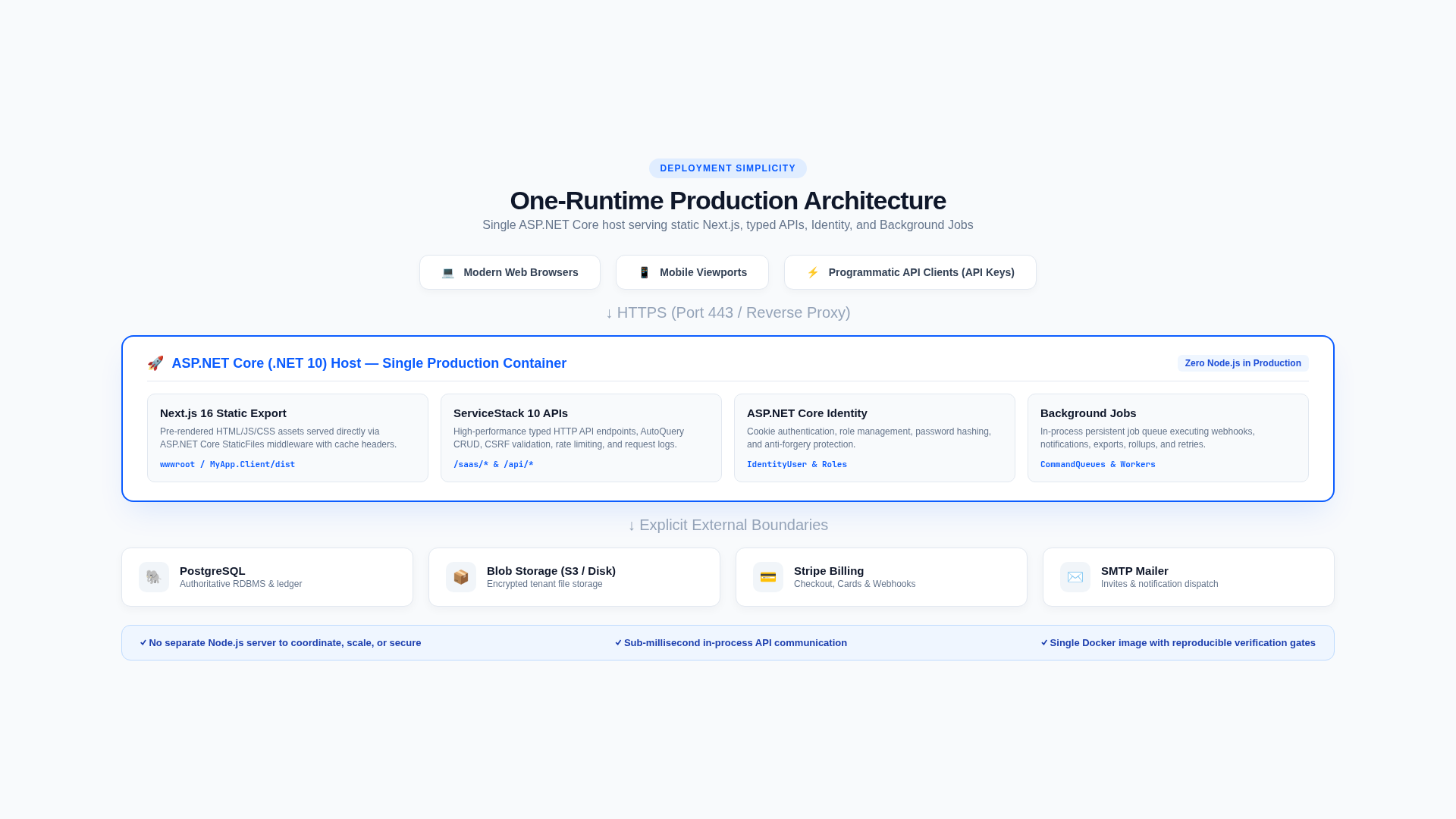This screenshot has width=1456, height=819.
Task: Click the High-performance typed HTTP API description
Action: pos(569,438)
